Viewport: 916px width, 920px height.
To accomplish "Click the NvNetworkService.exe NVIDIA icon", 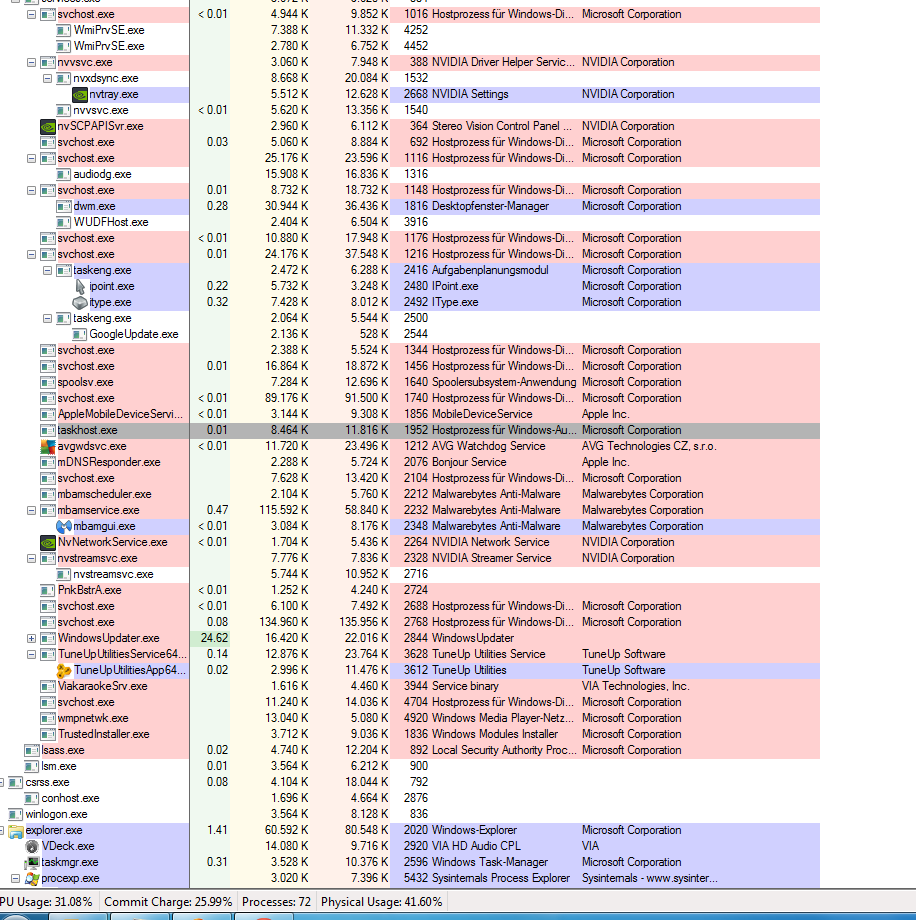I will click(48, 542).
